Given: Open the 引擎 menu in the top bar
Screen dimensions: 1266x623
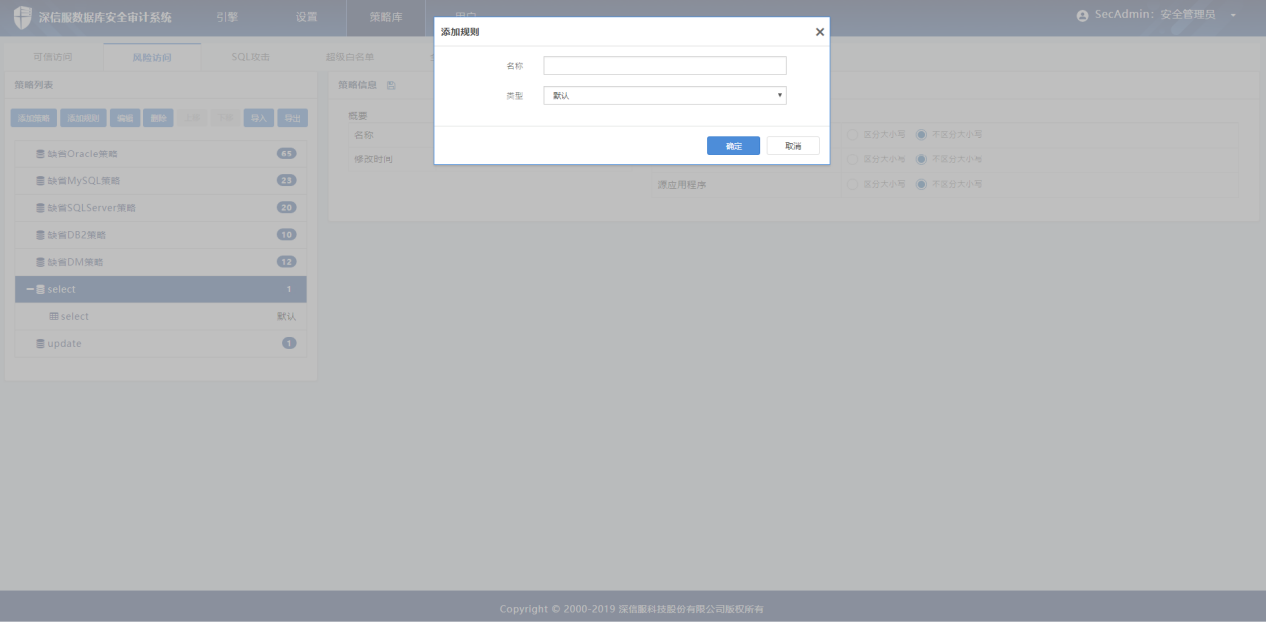Looking at the screenshot, I should (x=226, y=17).
